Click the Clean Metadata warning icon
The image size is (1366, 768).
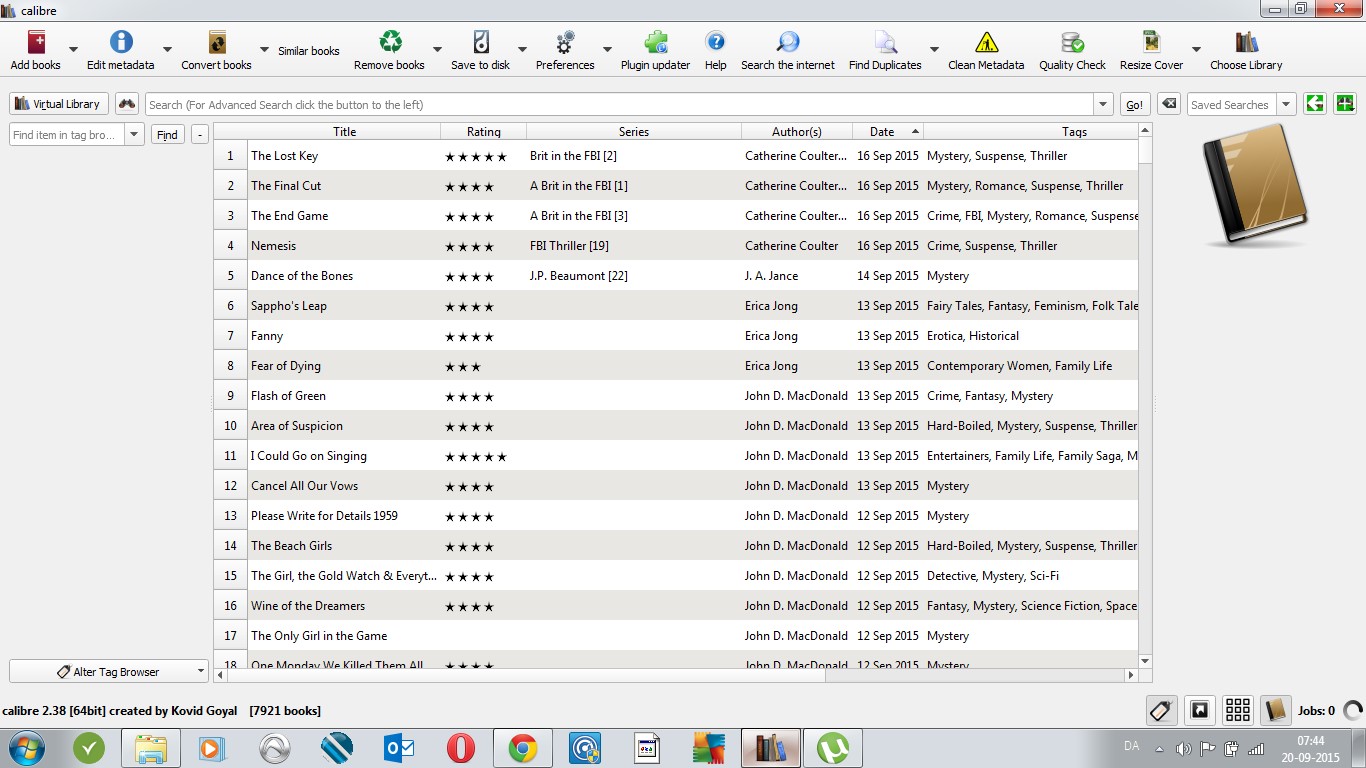click(x=986, y=42)
